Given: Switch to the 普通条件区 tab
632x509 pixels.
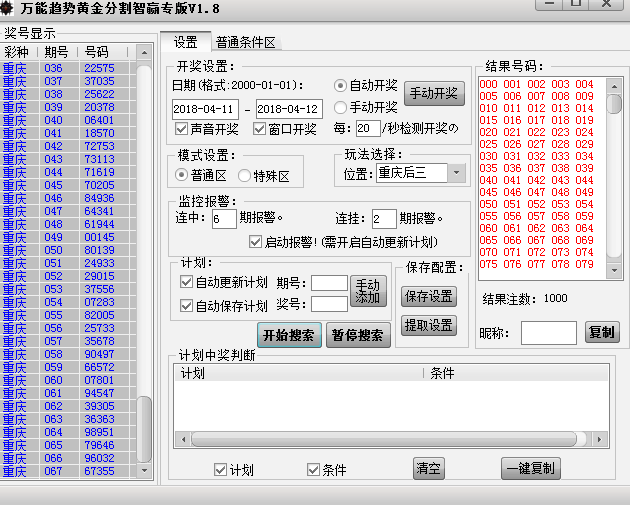Looking at the screenshot, I should (245, 42).
